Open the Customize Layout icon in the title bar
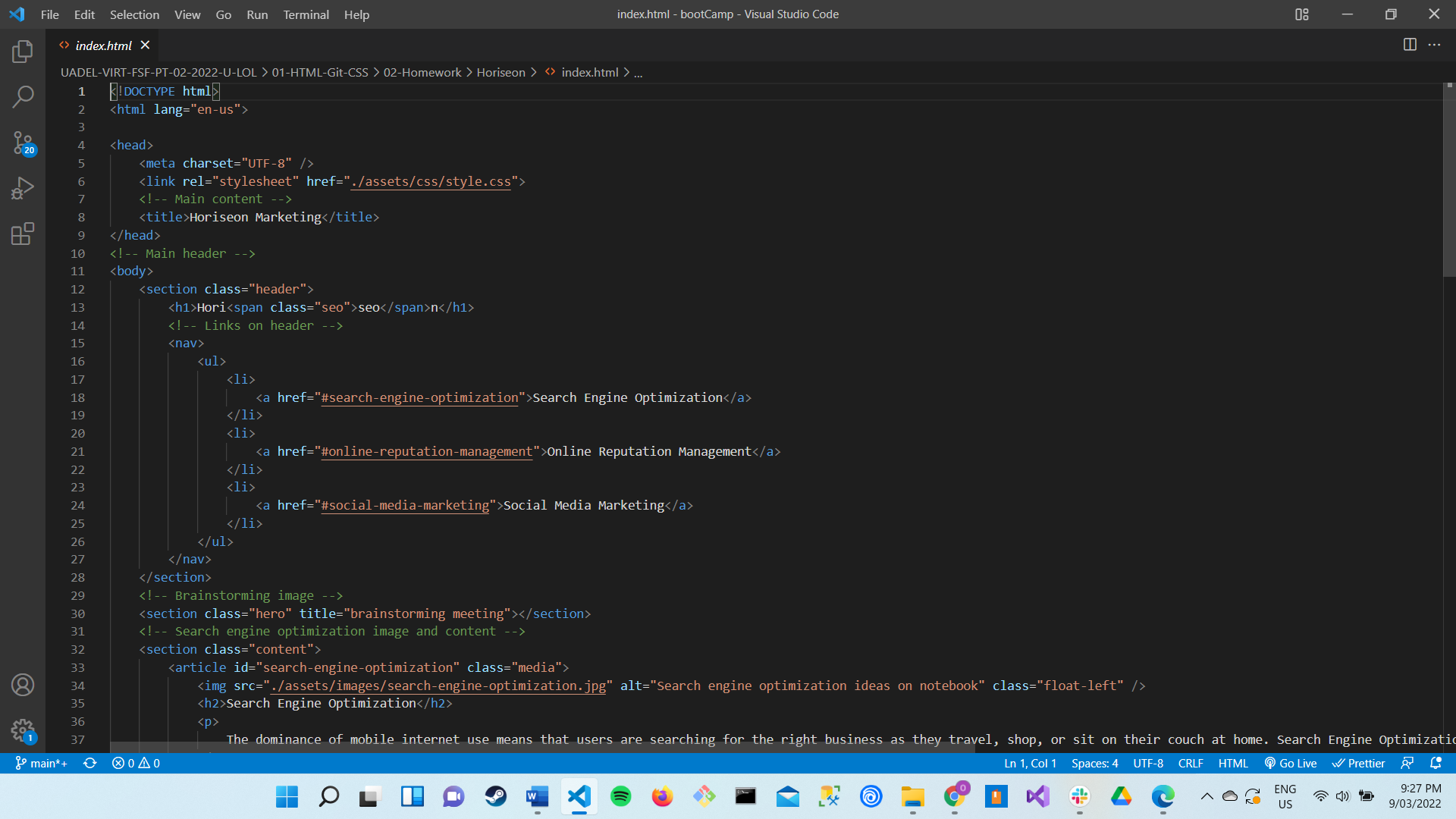1456x819 pixels. point(1301,14)
